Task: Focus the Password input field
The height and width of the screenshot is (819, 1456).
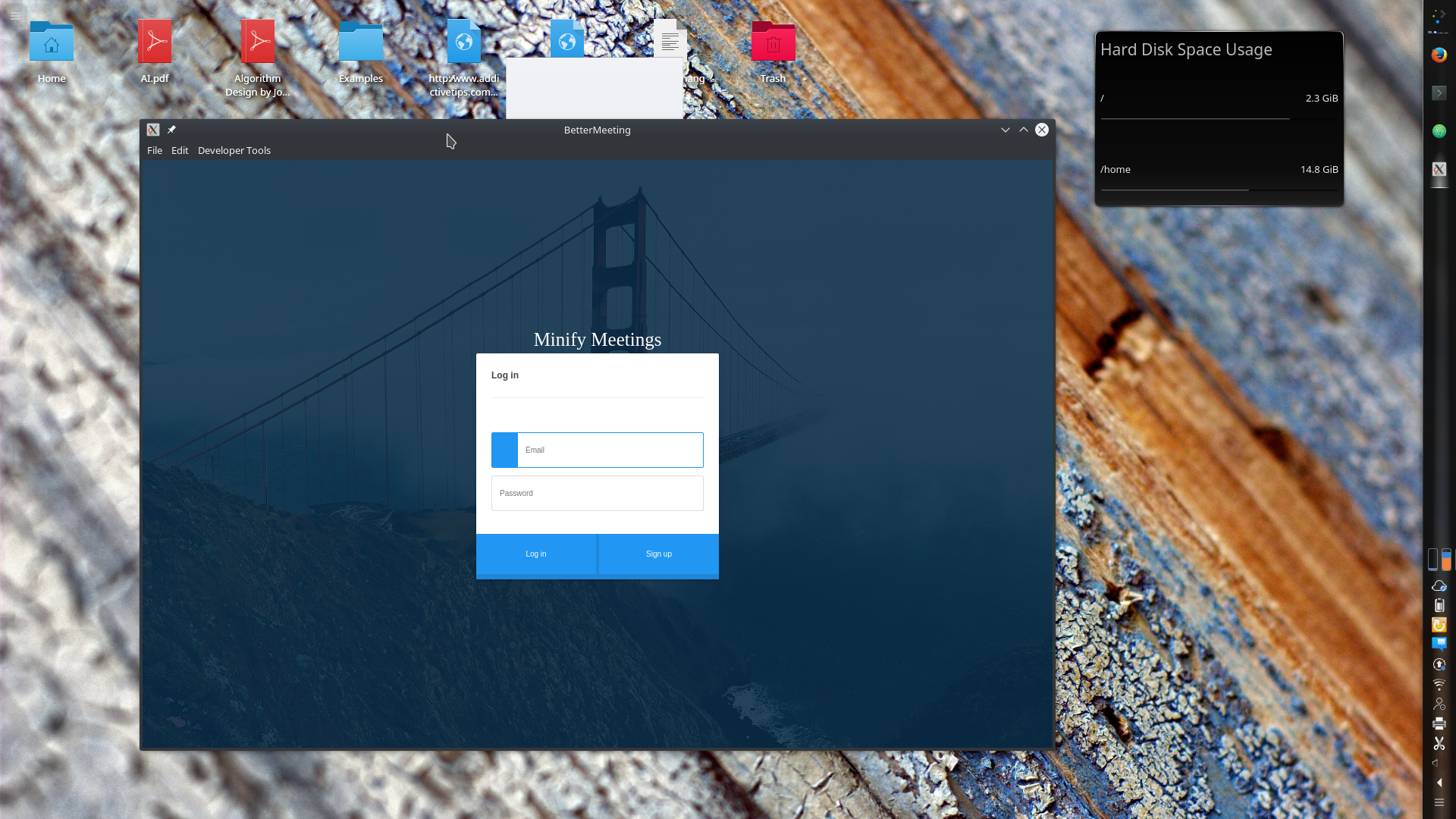Action: tap(597, 493)
